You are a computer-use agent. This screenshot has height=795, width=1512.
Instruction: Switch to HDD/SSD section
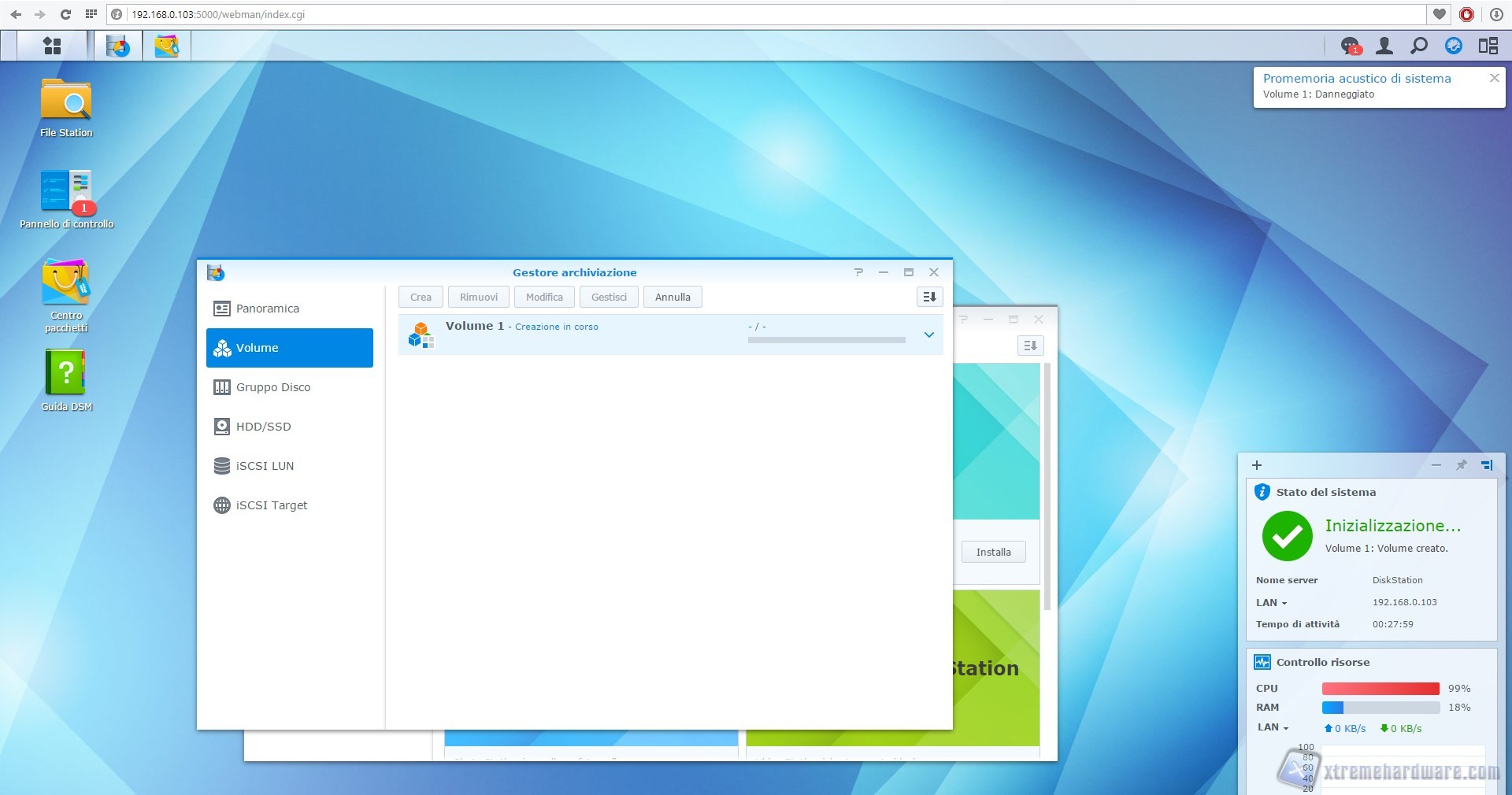[263, 427]
